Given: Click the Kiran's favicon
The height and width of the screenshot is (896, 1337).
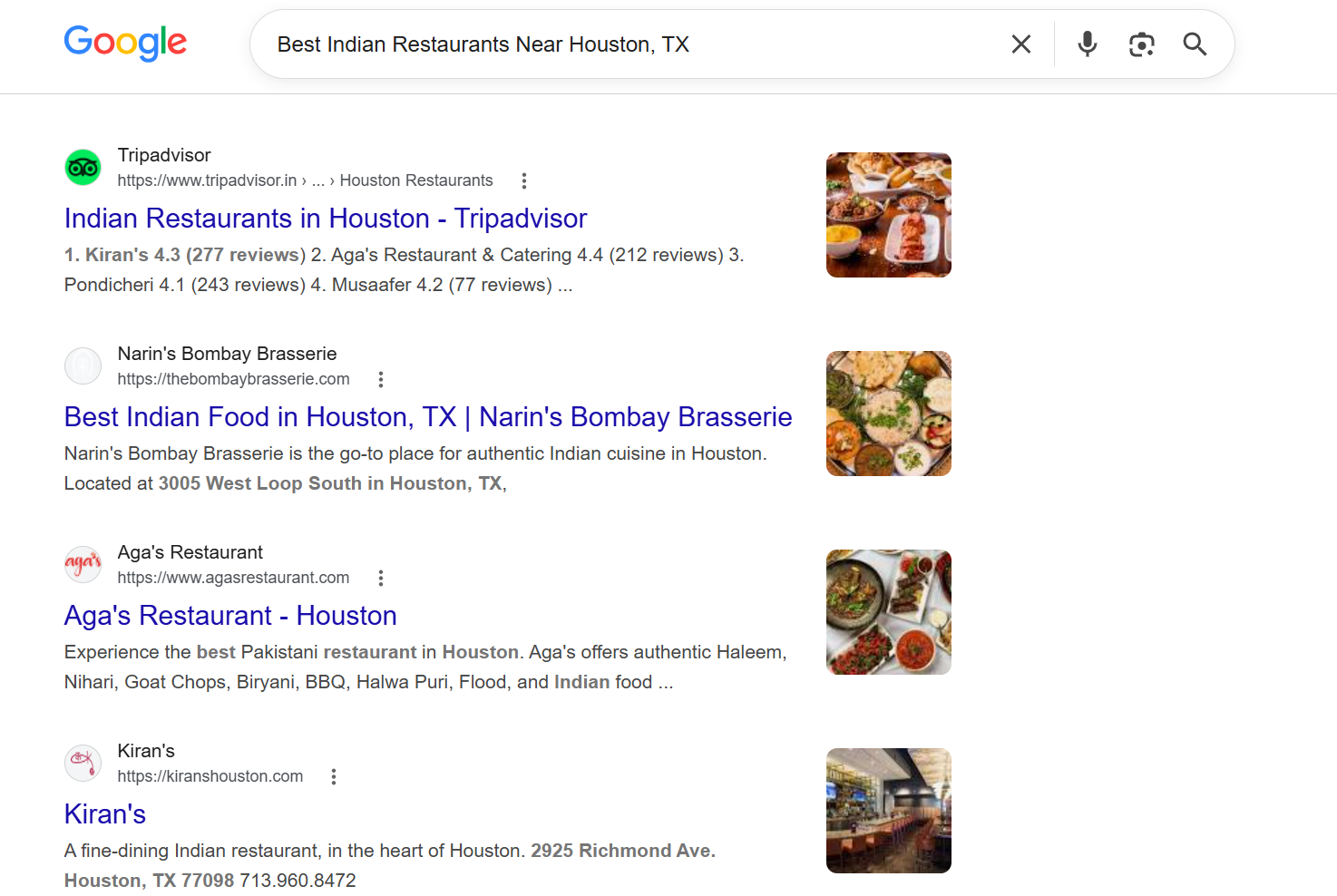Looking at the screenshot, I should [83, 764].
